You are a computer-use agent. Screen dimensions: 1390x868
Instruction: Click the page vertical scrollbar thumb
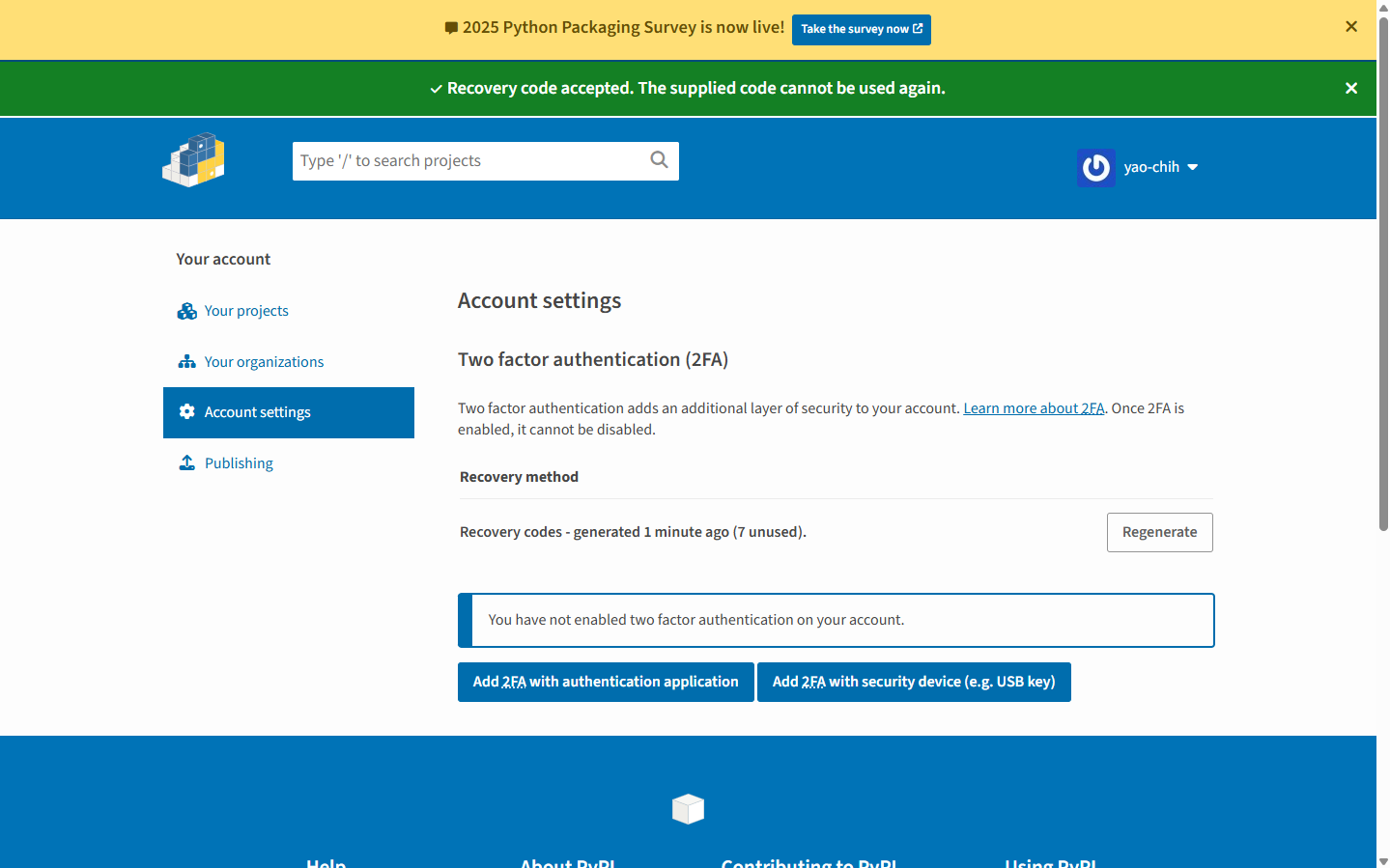pyautogui.click(x=1383, y=275)
